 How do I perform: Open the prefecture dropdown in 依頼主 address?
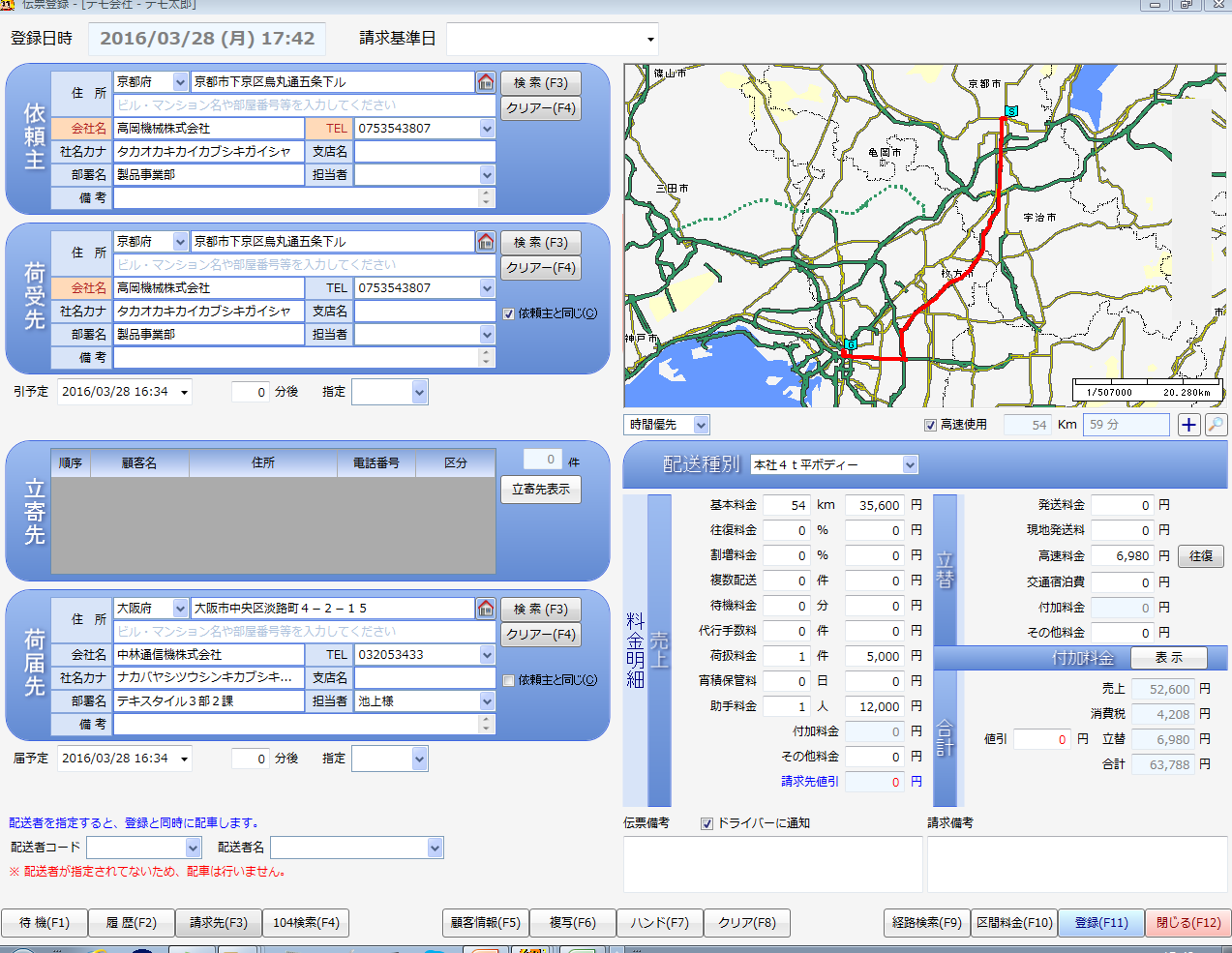tap(180, 82)
